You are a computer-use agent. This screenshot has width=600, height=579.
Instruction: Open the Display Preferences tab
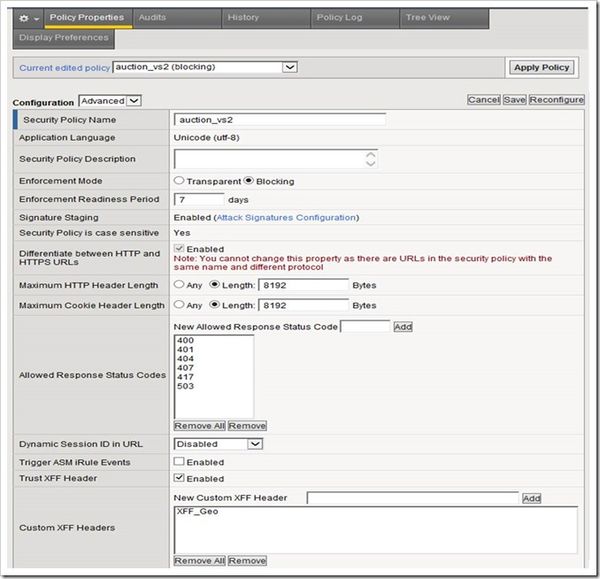pos(64,38)
